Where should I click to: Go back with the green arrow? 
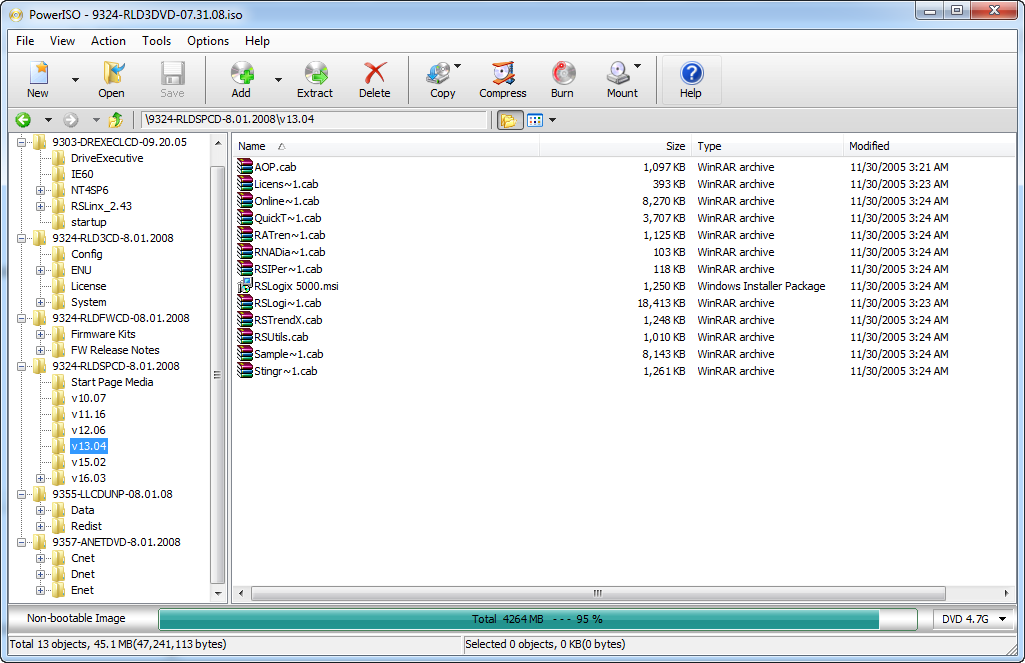24,120
